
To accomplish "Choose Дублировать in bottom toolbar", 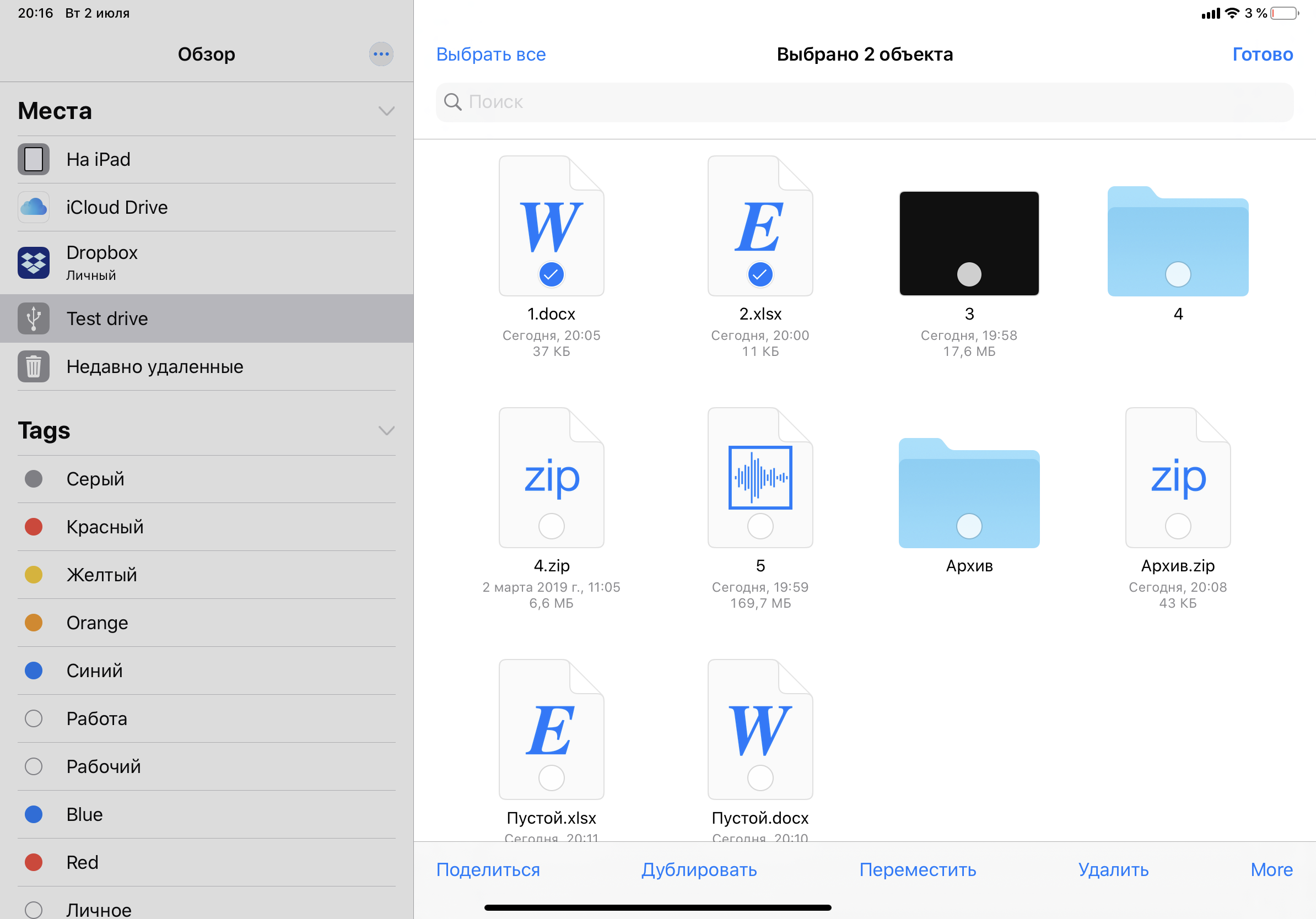I will coord(699,869).
